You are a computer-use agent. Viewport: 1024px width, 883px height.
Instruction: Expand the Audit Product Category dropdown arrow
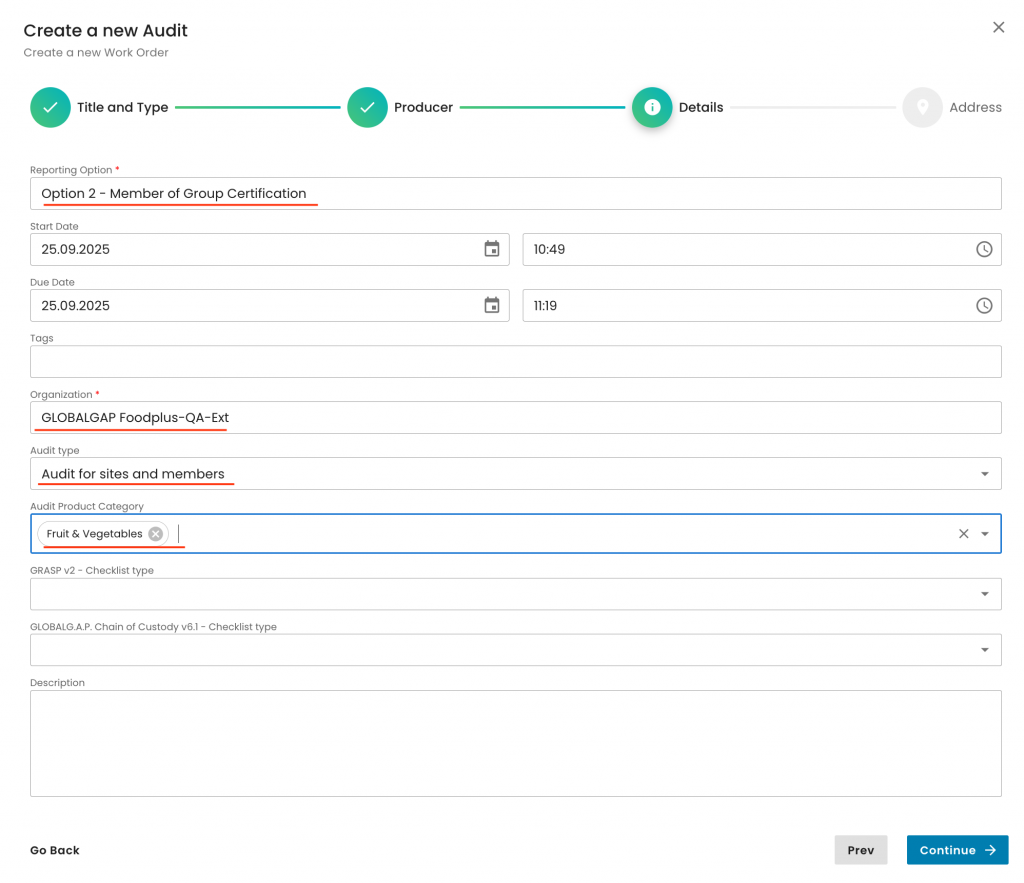point(985,534)
